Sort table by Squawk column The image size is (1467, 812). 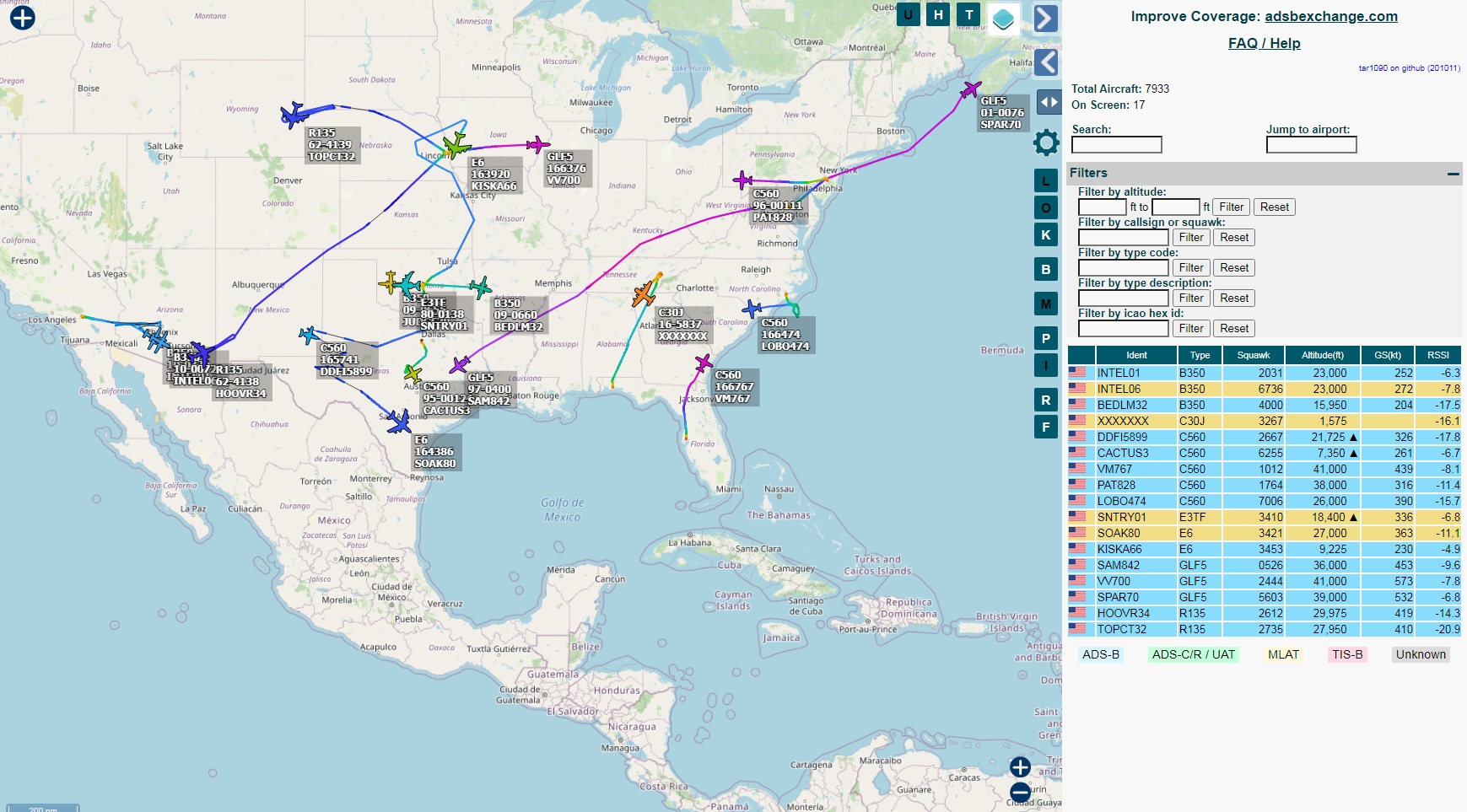pos(1253,355)
